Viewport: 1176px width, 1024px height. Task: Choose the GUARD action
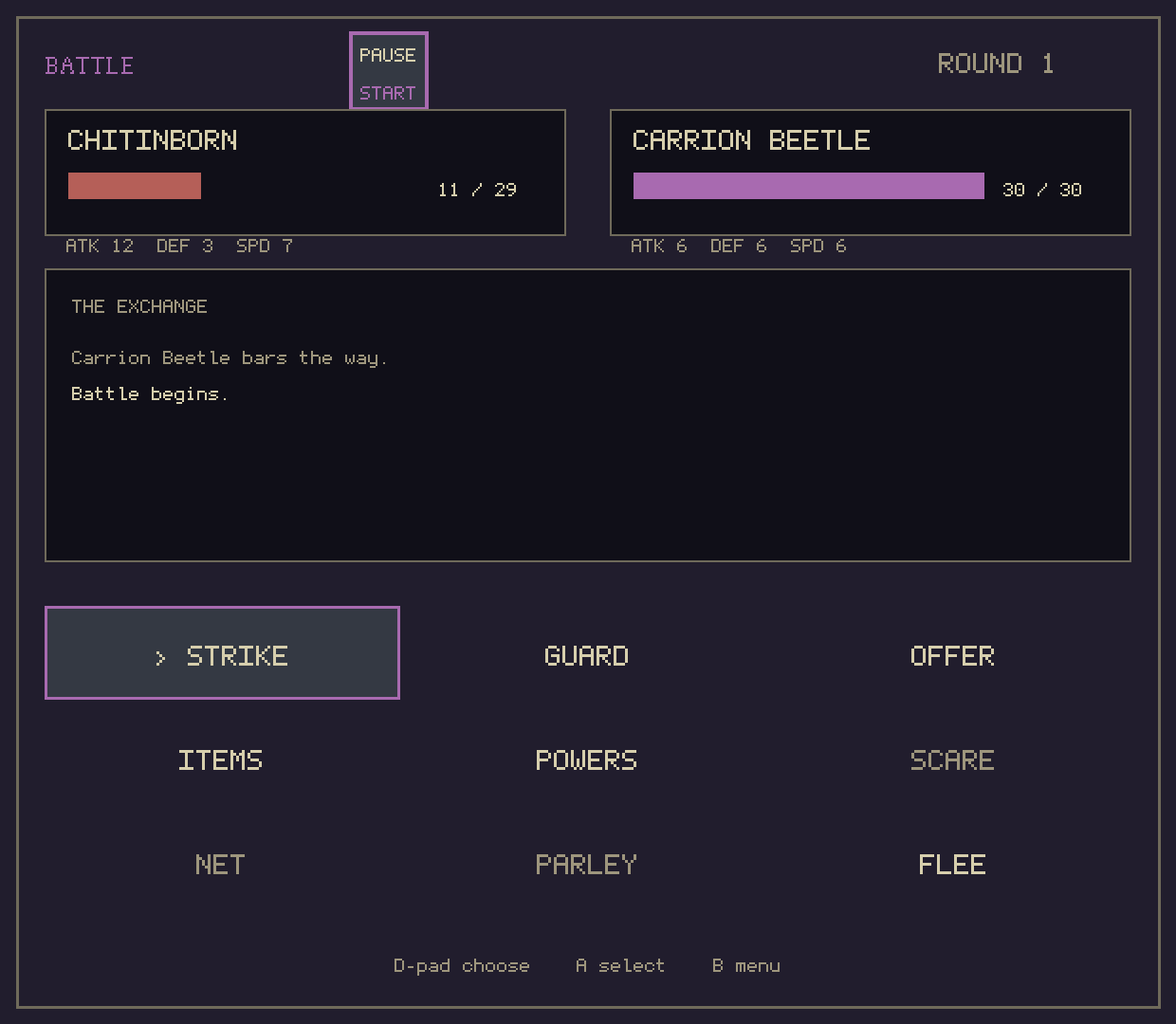pos(586,656)
